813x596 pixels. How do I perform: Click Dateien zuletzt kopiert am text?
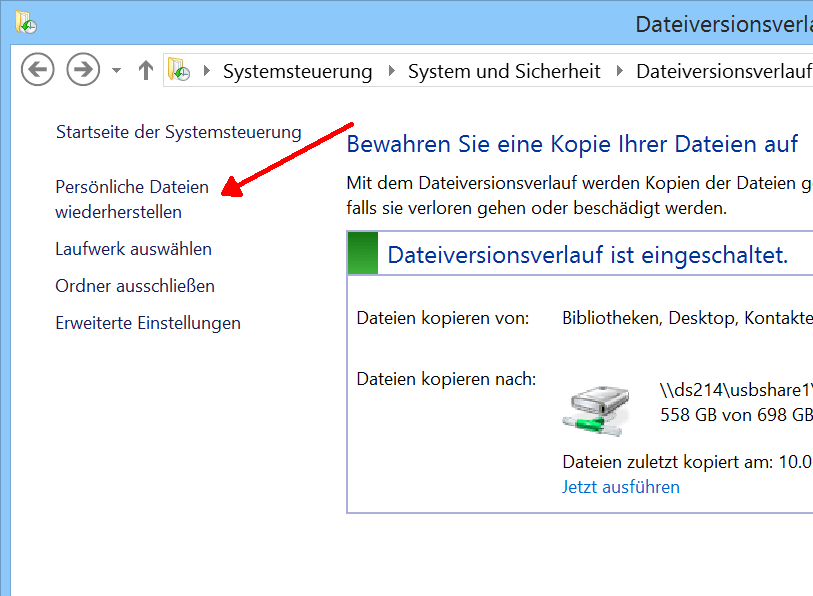point(688,462)
